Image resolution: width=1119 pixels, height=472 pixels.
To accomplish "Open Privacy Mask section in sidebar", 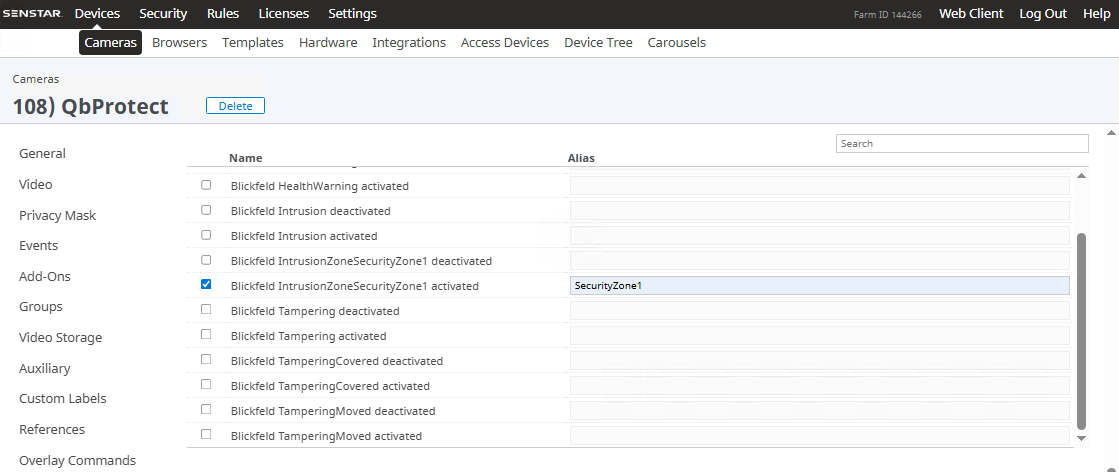I will pyautogui.click(x=58, y=216).
